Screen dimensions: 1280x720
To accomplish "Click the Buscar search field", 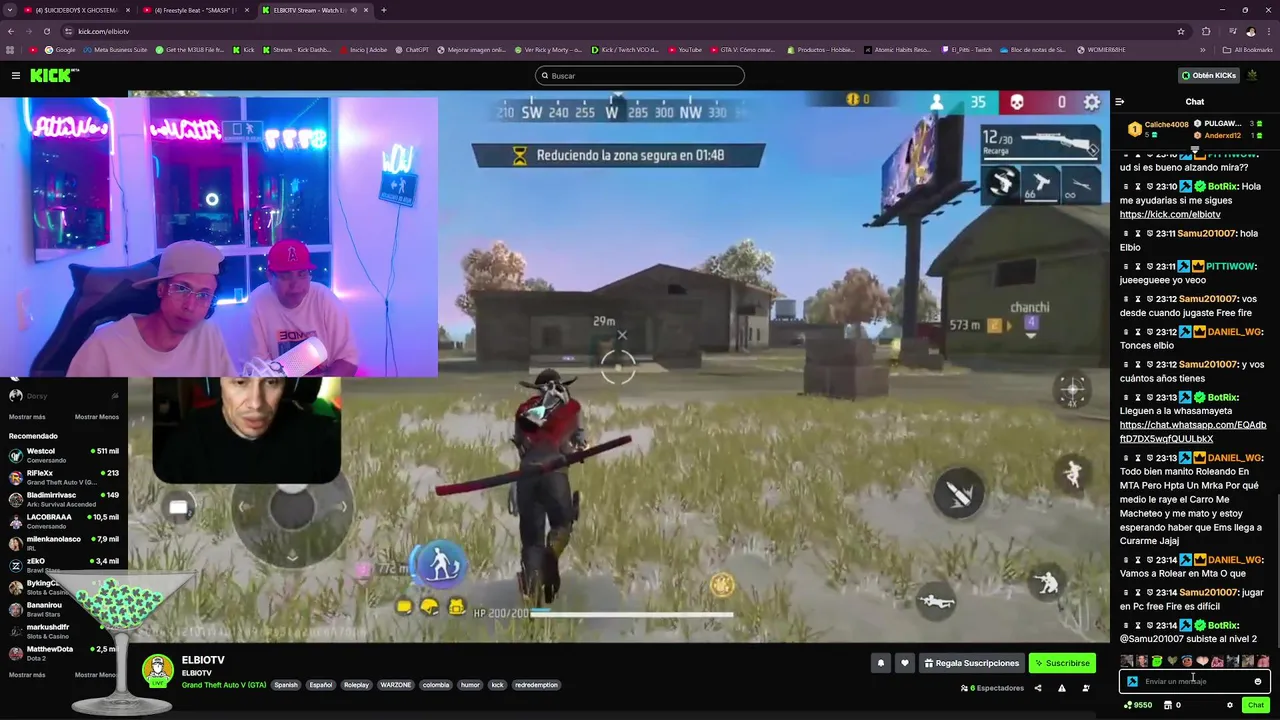I will (640, 76).
